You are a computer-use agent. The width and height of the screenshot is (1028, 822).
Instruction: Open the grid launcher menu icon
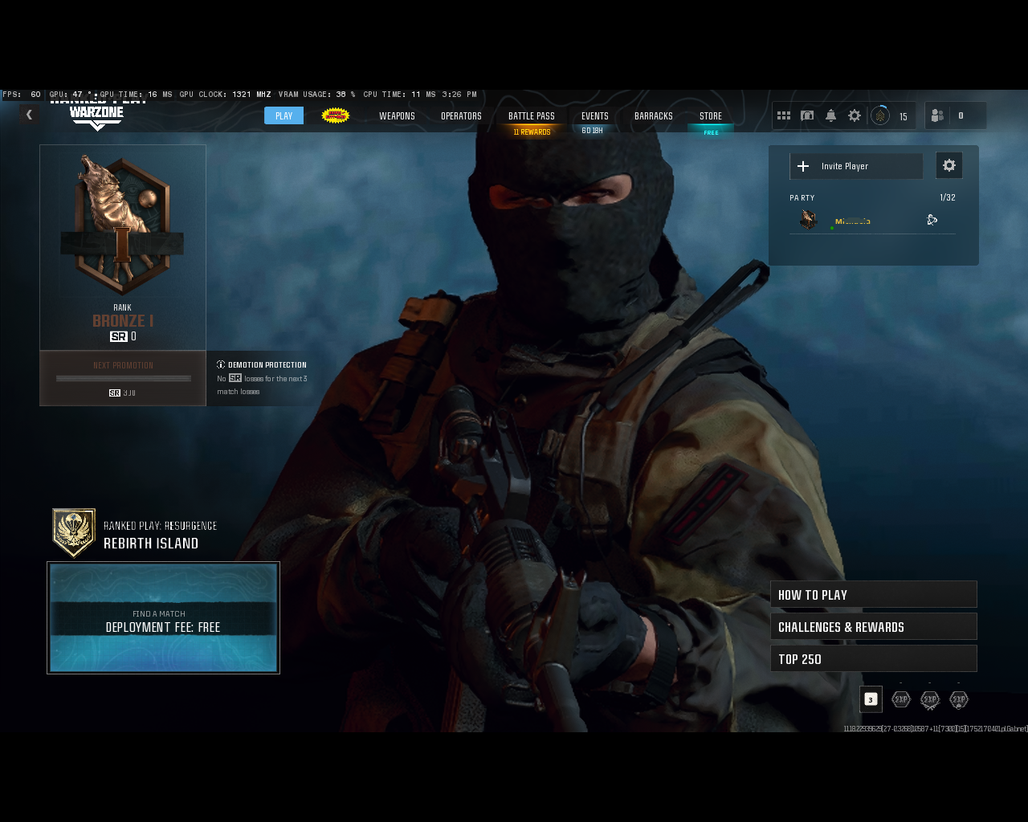click(x=783, y=116)
